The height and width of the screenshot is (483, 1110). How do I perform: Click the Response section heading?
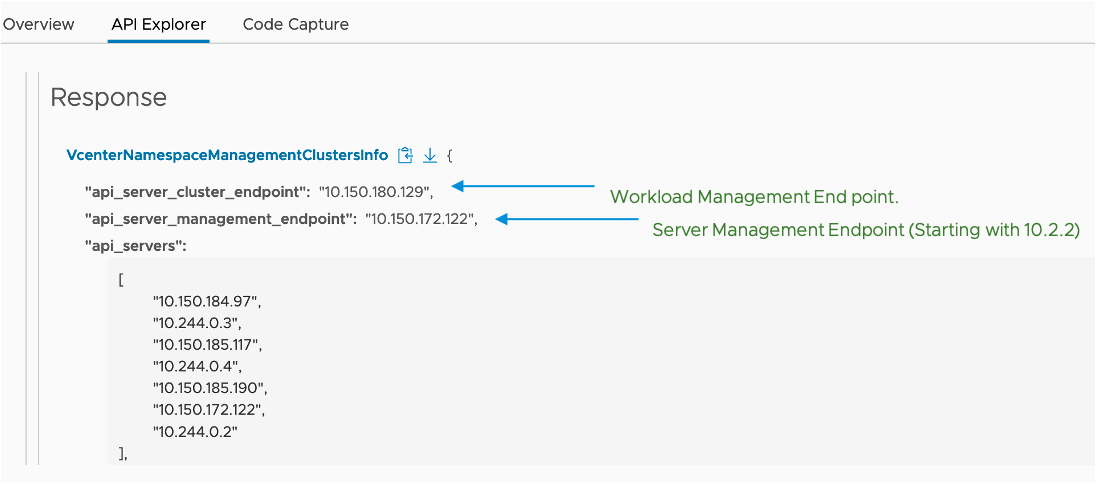click(108, 97)
